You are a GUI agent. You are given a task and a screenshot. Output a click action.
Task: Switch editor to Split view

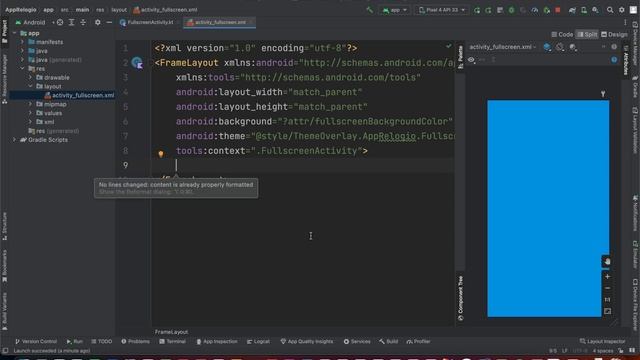click(587, 34)
